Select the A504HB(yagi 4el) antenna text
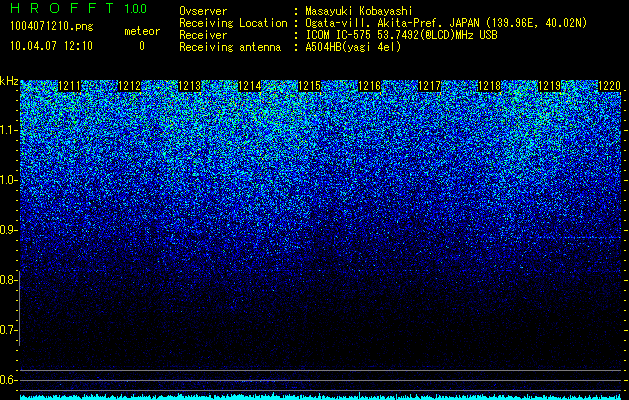This screenshot has width=629, height=400. 353,47
